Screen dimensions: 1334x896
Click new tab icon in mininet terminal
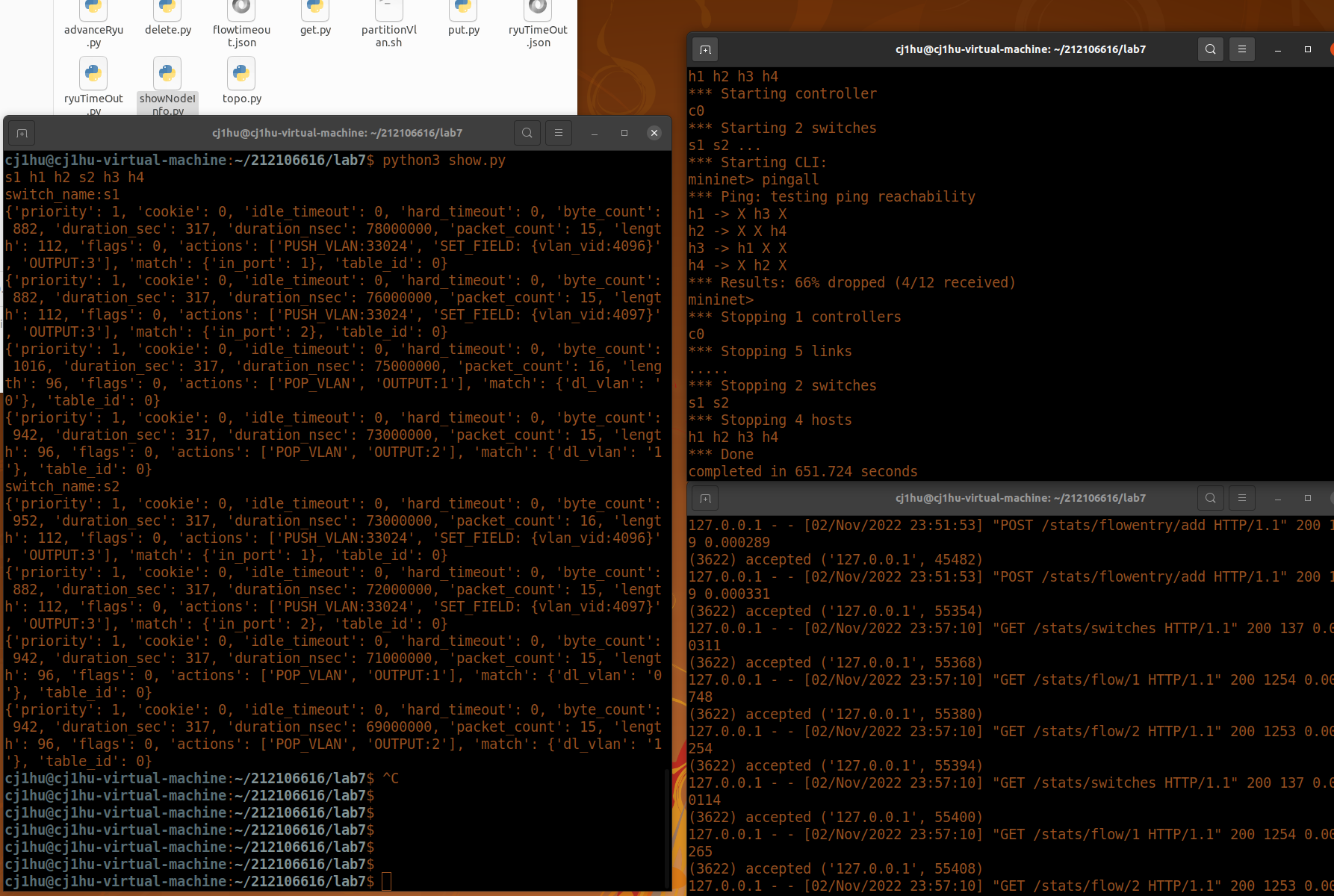[705, 49]
